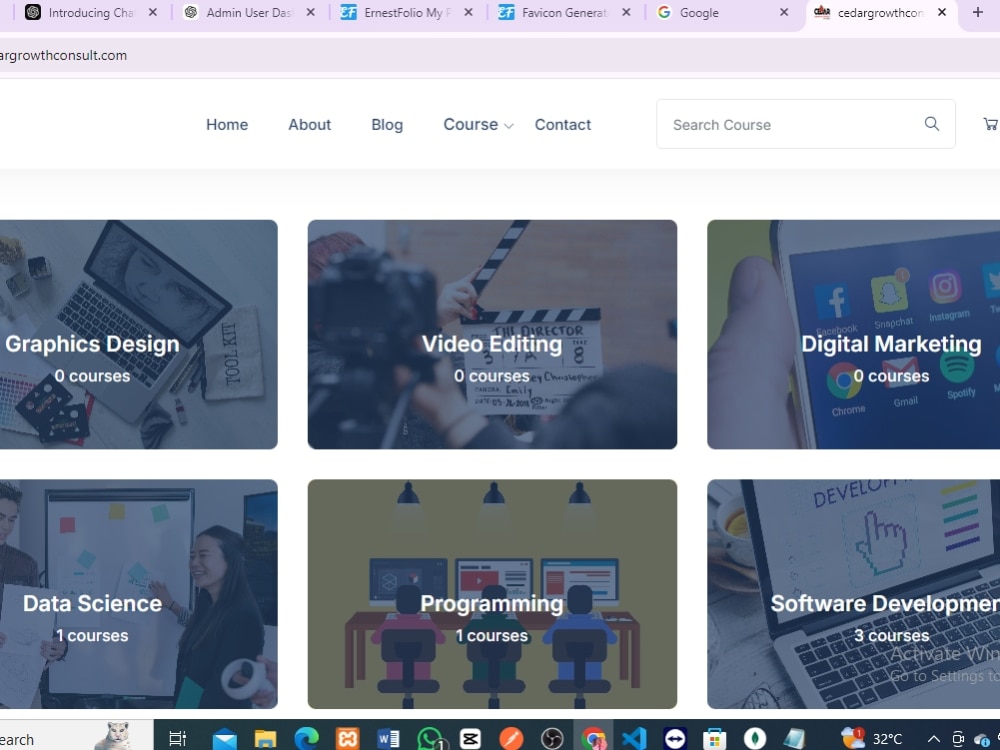The image size is (1000, 750).
Task: Expand the Course dropdown menu
Action: 478,124
